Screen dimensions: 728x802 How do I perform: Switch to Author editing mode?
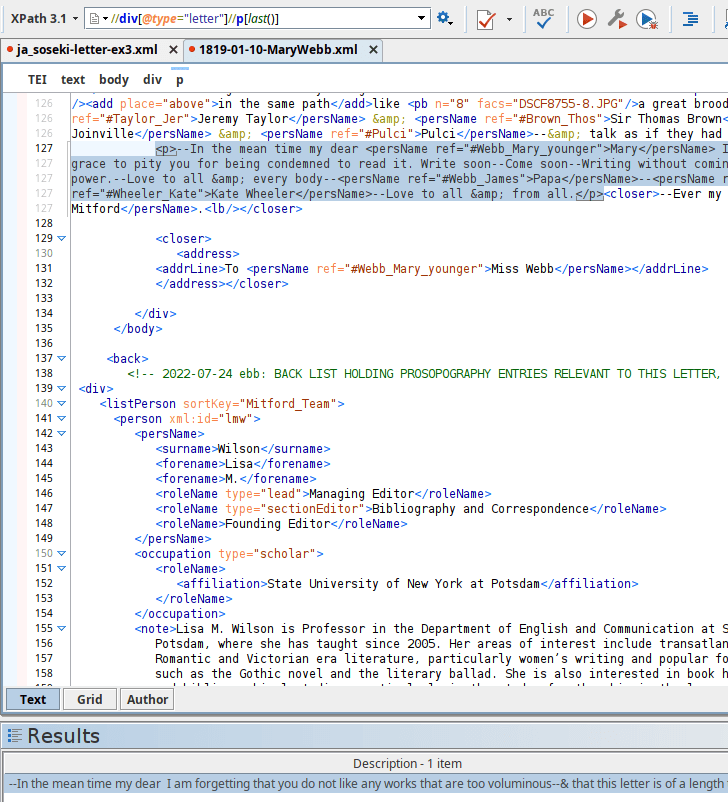147,699
